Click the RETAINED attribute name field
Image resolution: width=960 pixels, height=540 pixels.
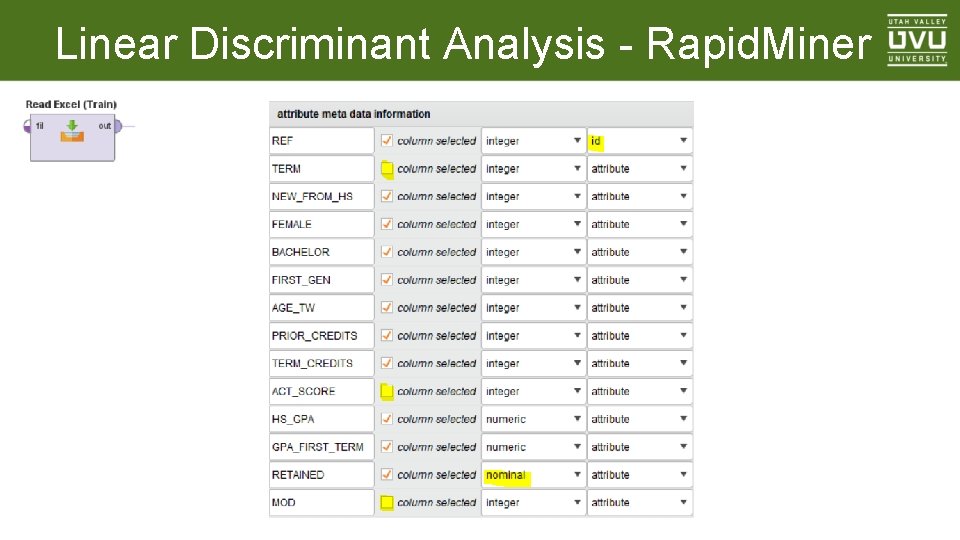(x=321, y=474)
